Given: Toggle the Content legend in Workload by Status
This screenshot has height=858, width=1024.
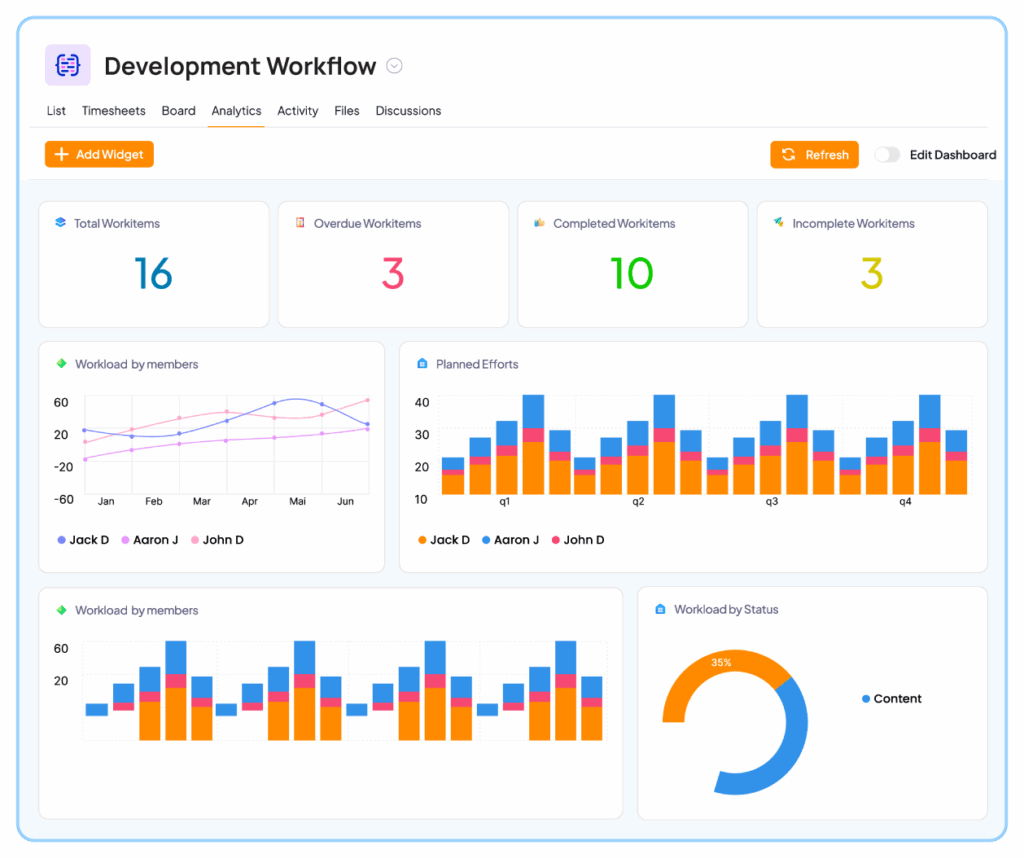Looking at the screenshot, I should [x=891, y=699].
